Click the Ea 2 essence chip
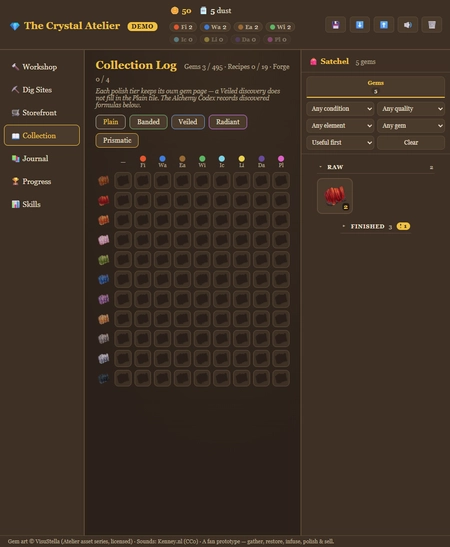 pyautogui.click(x=248, y=27)
